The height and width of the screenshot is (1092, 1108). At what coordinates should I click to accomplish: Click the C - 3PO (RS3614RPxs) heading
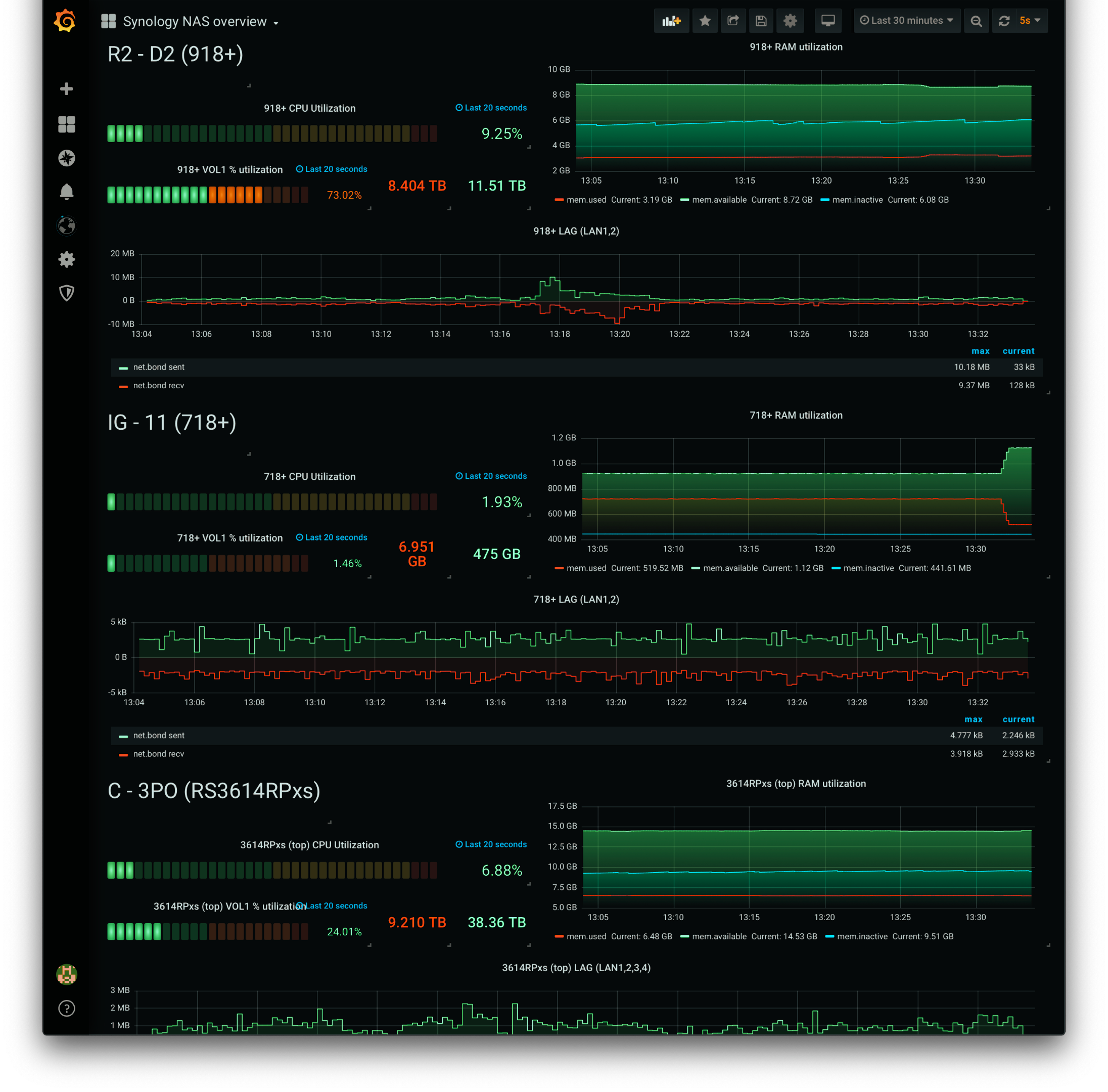pos(214,791)
